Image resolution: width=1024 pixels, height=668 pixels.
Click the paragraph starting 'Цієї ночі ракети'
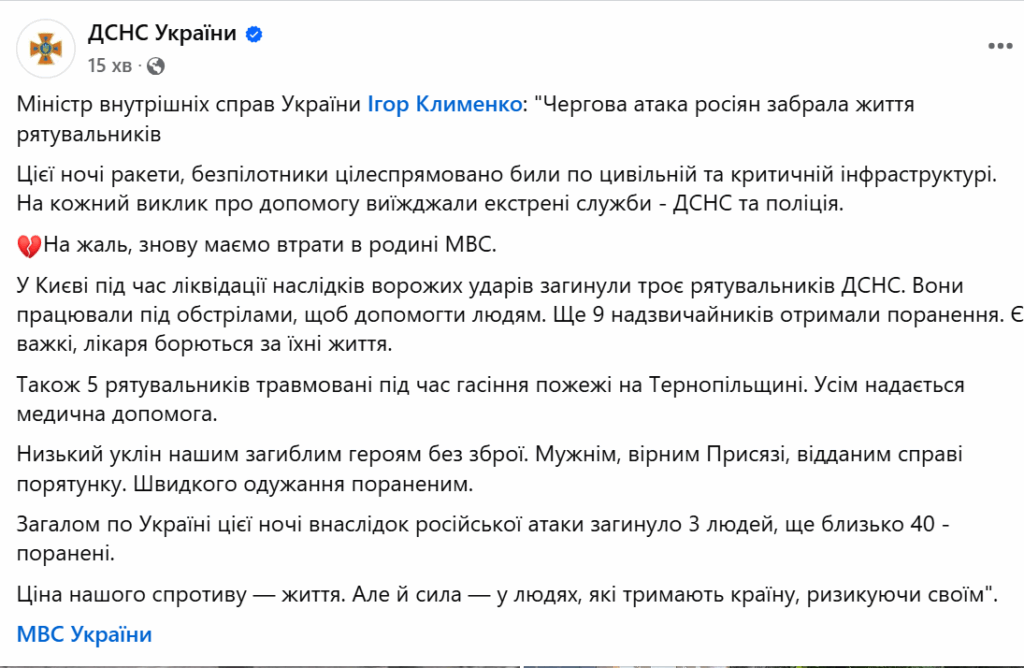coord(507,189)
